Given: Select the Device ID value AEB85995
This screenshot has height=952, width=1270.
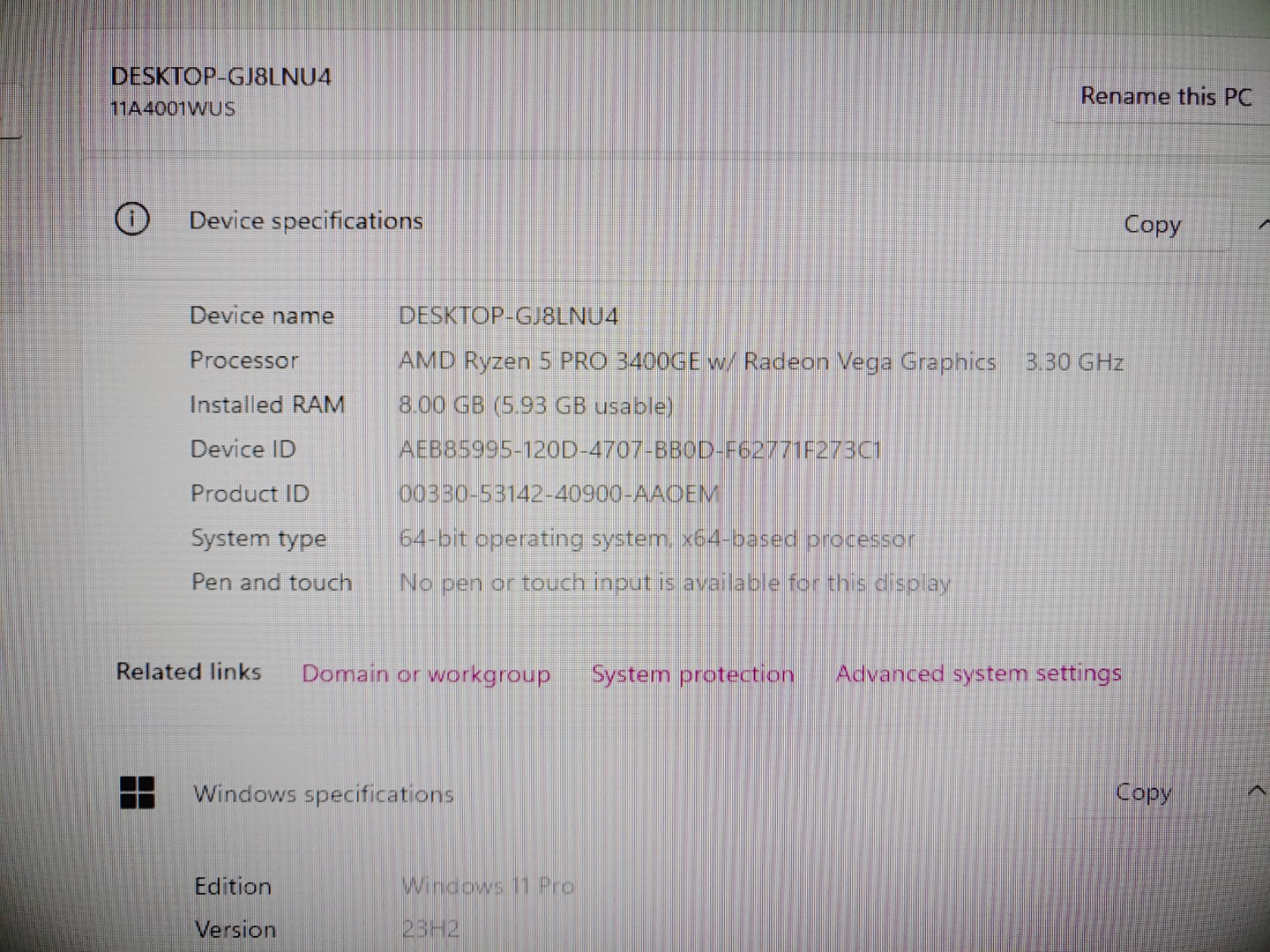Looking at the screenshot, I should pyautogui.click(x=639, y=450).
